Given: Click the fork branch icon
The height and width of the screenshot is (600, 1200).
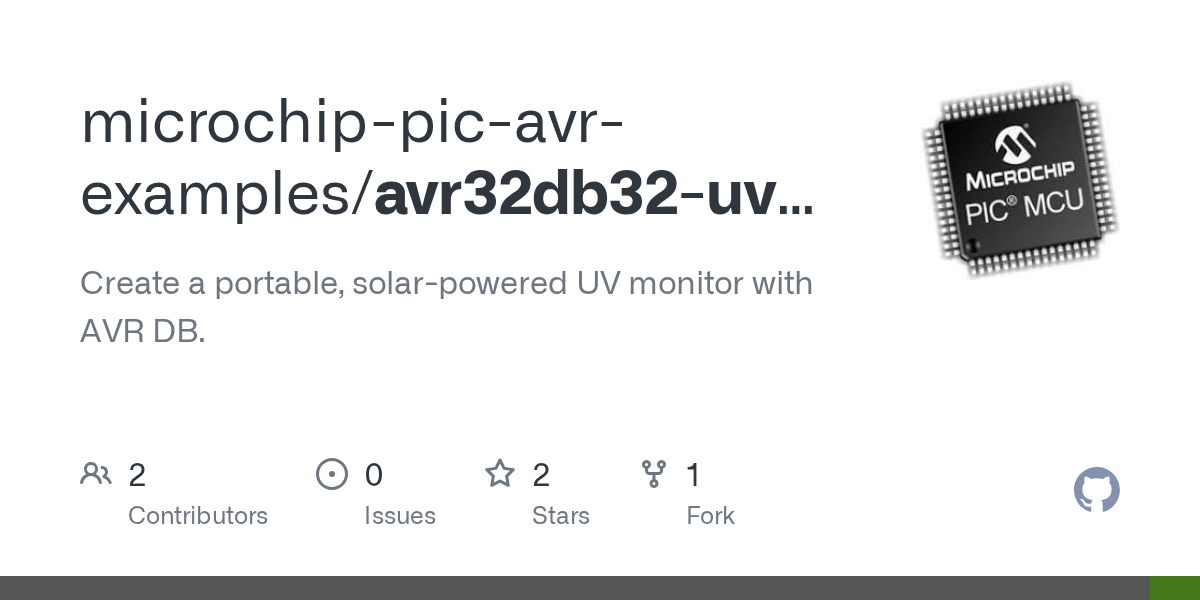Looking at the screenshot, I should [654, 474].
